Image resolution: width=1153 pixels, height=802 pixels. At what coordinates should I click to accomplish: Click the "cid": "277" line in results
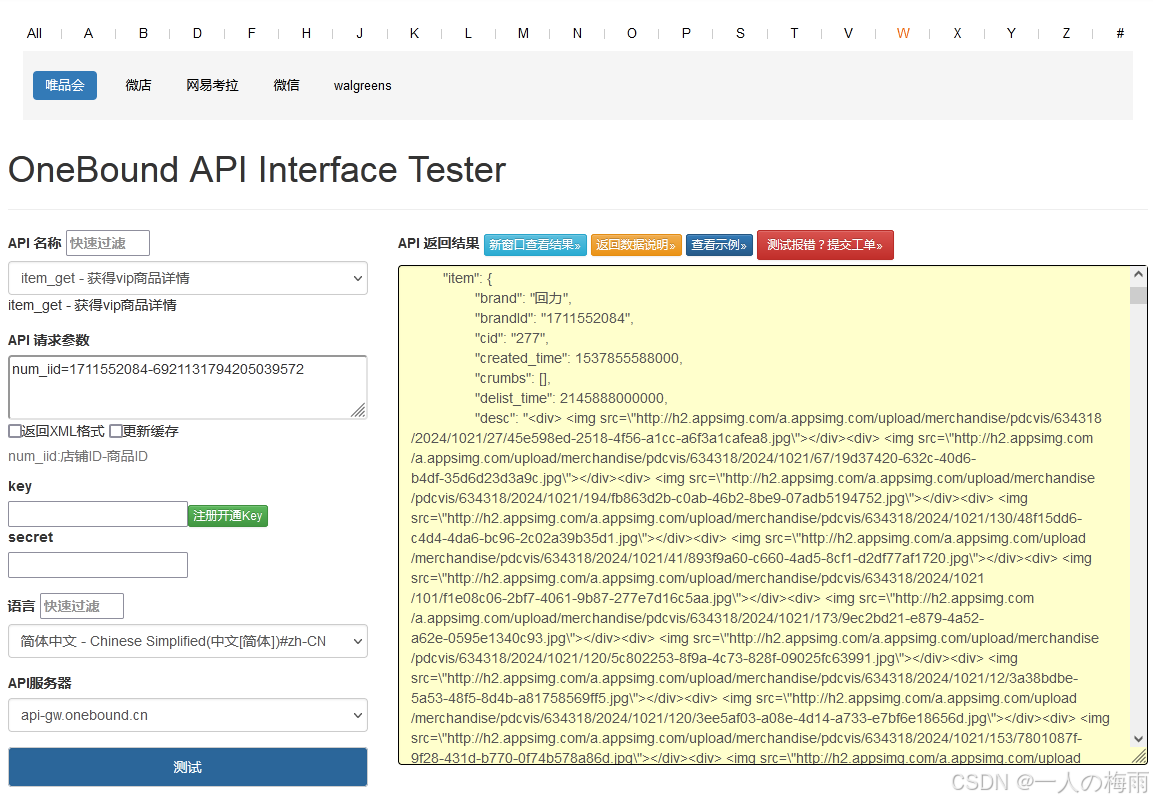[x=511, y=338]
